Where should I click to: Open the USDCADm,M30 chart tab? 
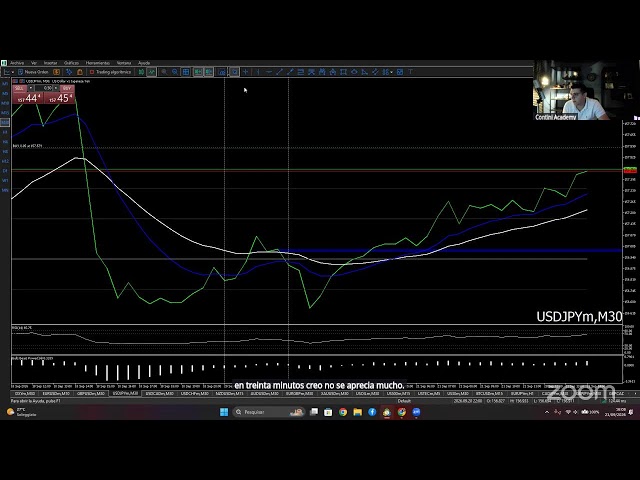pos(160,394)
